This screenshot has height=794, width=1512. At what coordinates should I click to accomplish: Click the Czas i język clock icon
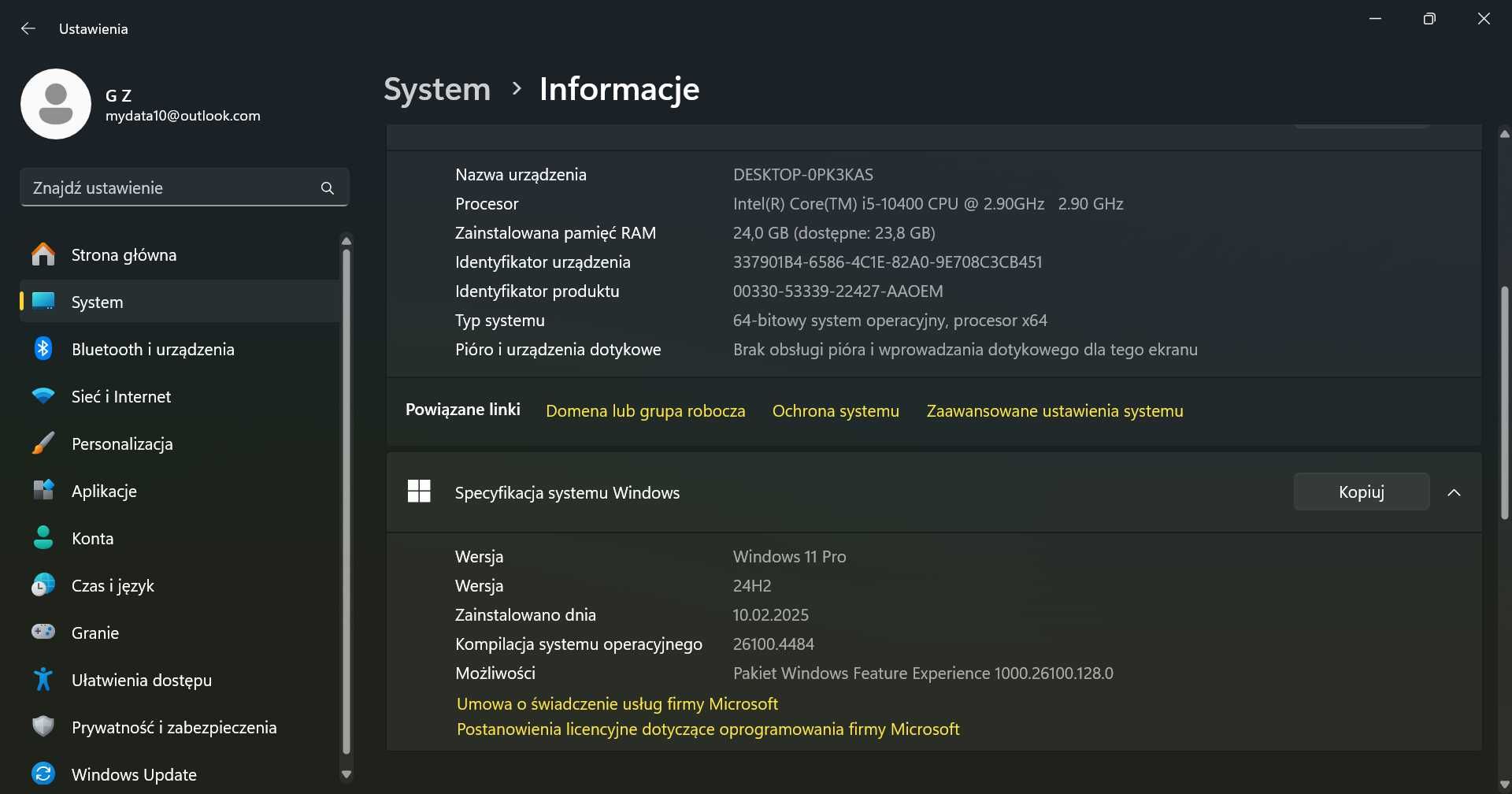pyautogui.click(x=43, y=585)
